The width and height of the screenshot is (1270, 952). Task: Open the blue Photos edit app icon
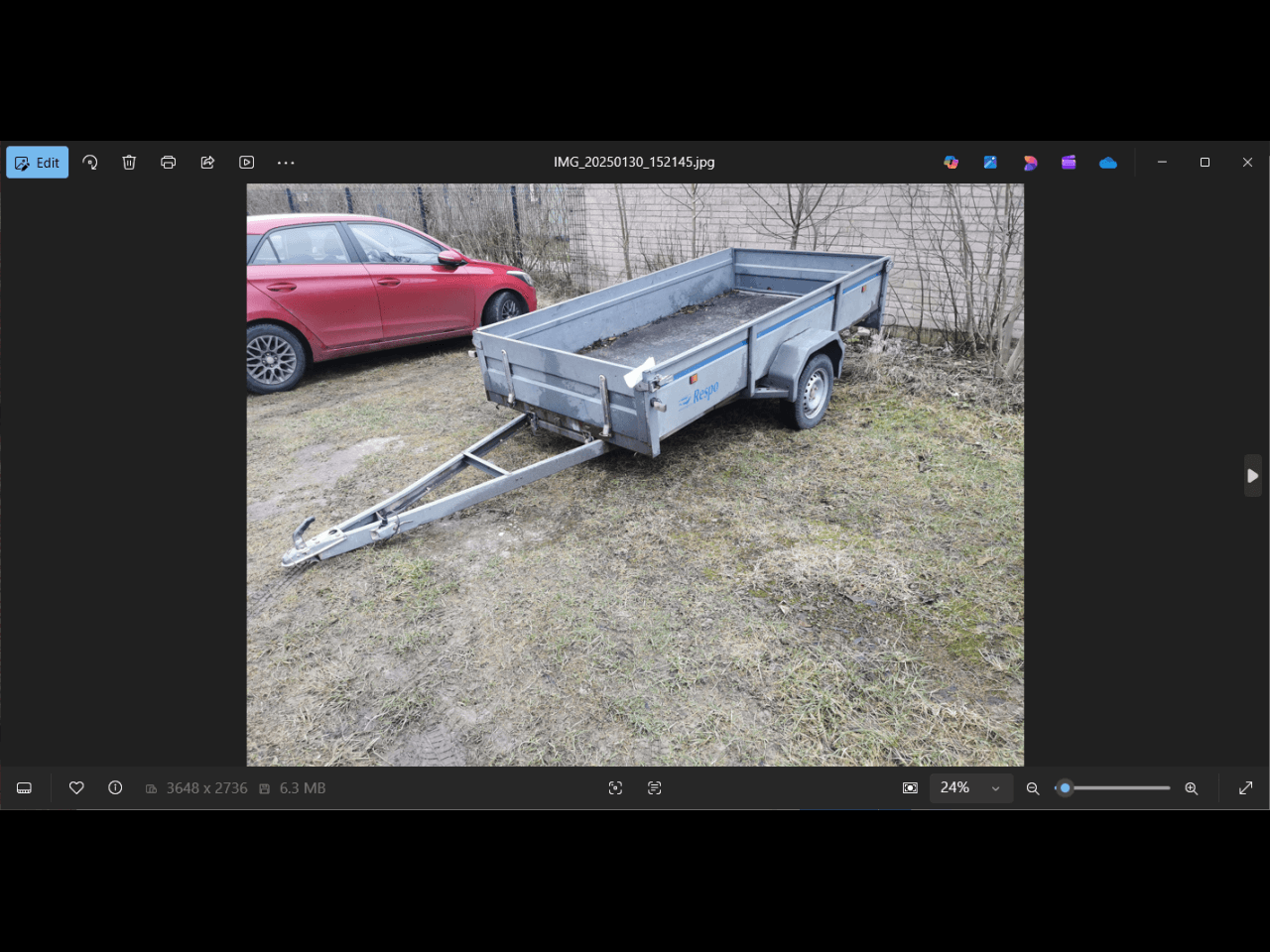pyautogui.click(x=990, y=163)
